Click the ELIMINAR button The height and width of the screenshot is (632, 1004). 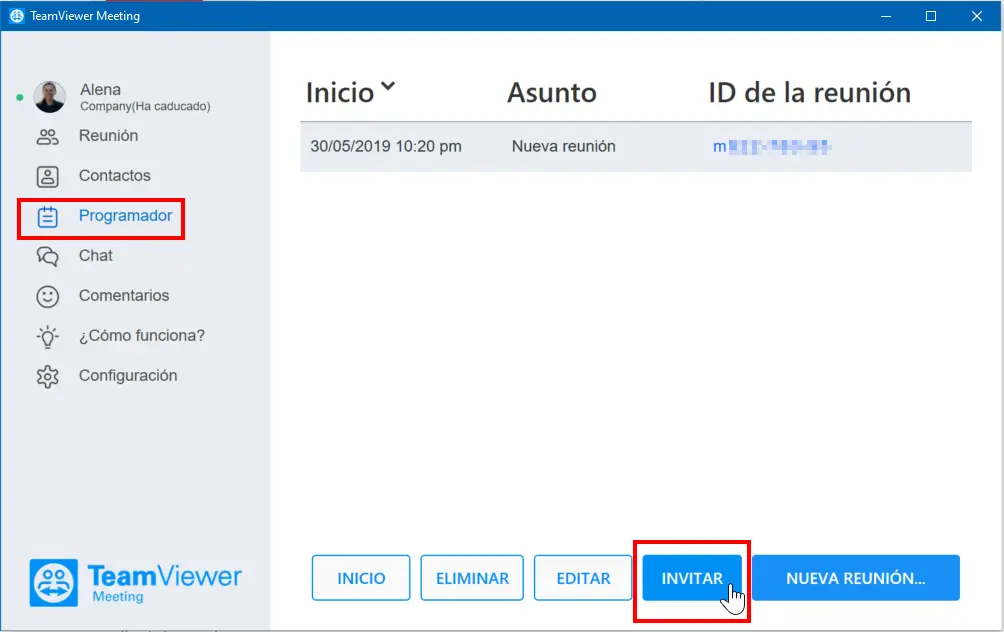click(x=472, y=578)
